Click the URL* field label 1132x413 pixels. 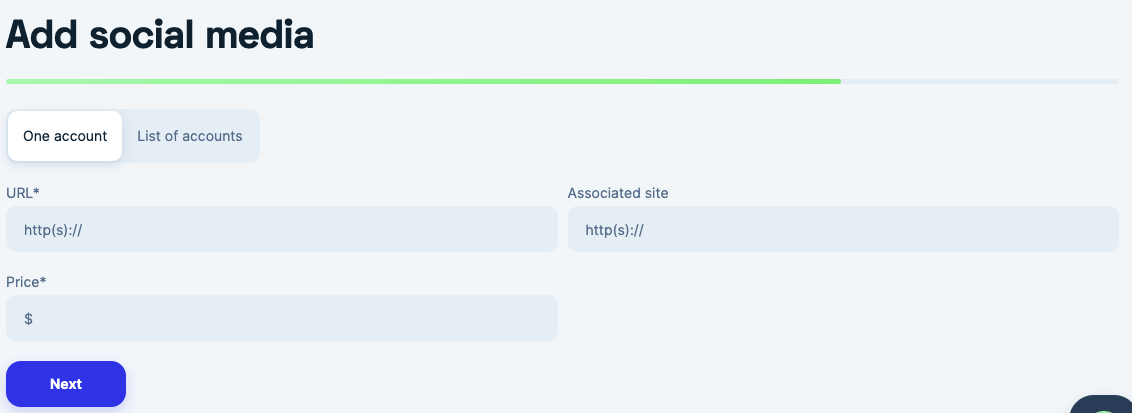pos(22,193)
